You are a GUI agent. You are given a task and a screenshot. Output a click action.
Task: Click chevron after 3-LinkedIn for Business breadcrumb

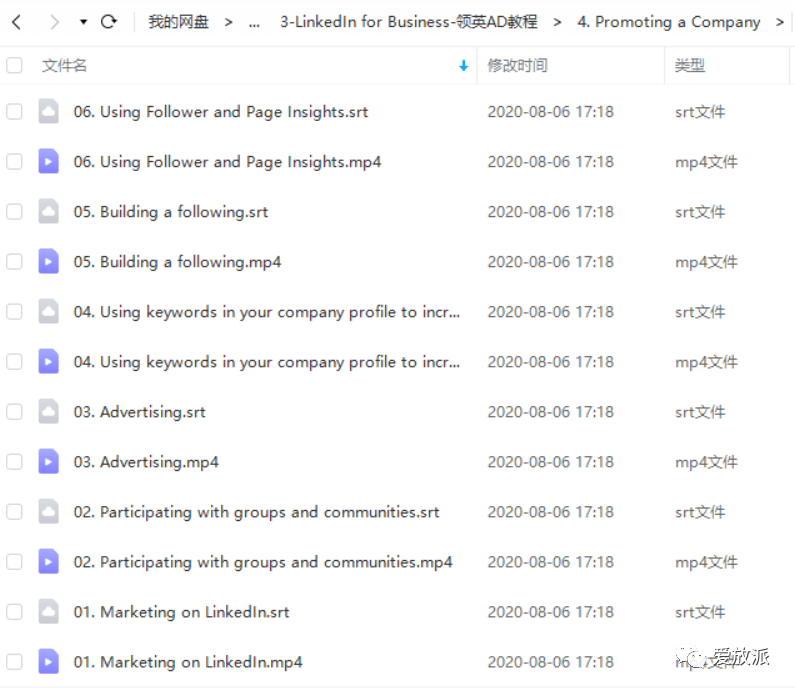pos(557,22)
